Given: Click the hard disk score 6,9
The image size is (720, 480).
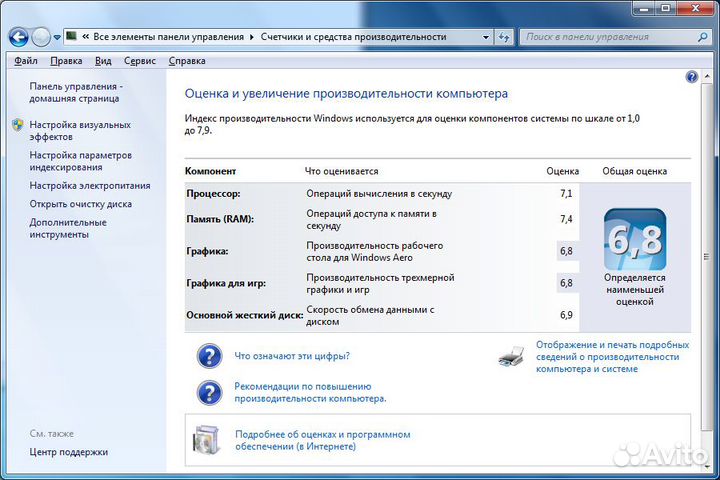Looking at the screenshot, I should click(566, 315).
